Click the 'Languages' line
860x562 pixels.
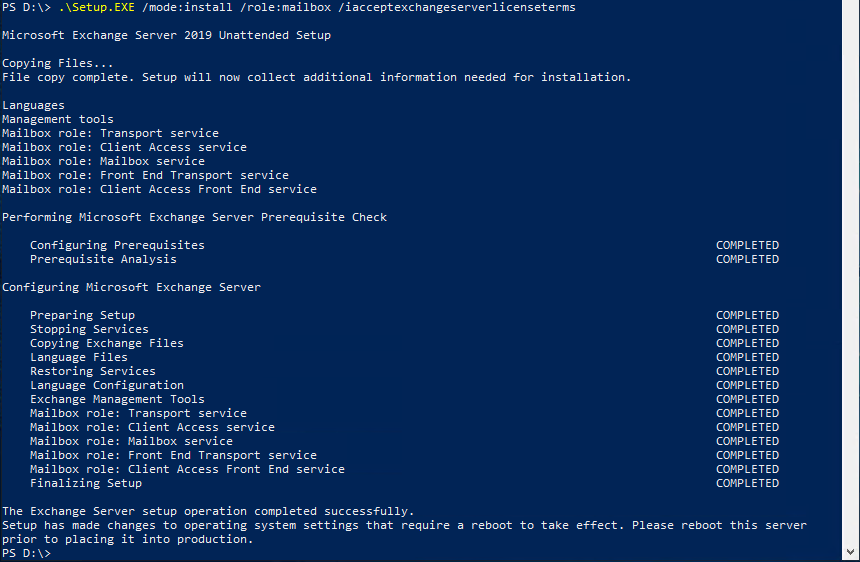coord(33,105)
